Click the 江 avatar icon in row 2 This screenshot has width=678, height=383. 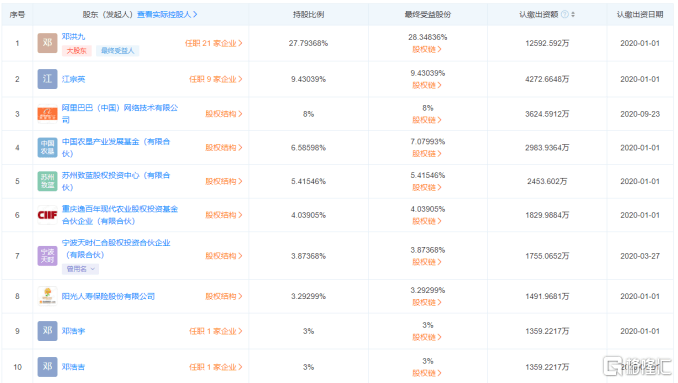click(47, 79)
